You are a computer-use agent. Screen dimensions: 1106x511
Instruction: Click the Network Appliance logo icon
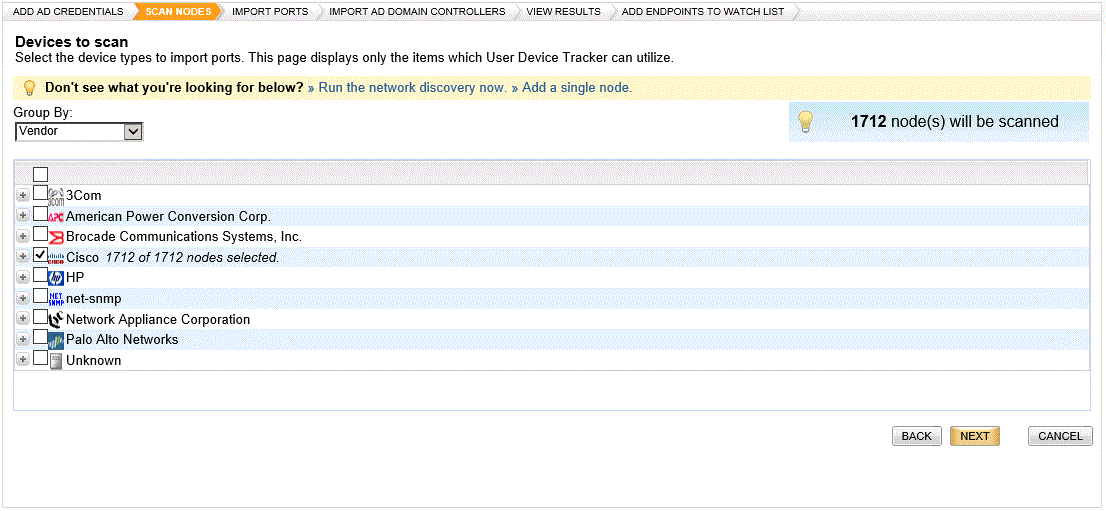point(56,319)
